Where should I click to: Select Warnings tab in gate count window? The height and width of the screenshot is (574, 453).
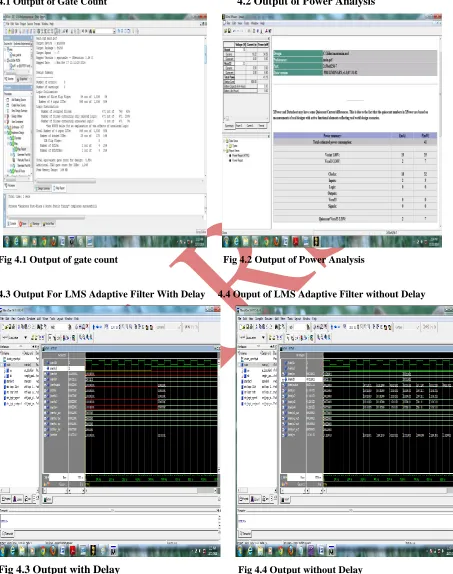[35, 223]
